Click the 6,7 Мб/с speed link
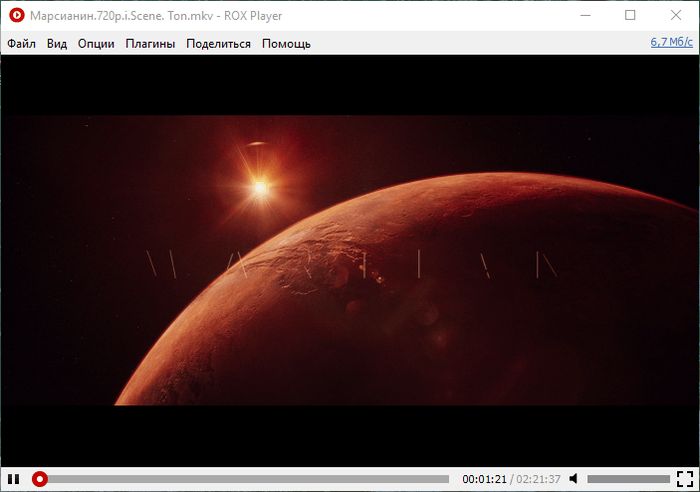Image resolution: width=700 pixels, height=492 pixels. pos(671,42)
